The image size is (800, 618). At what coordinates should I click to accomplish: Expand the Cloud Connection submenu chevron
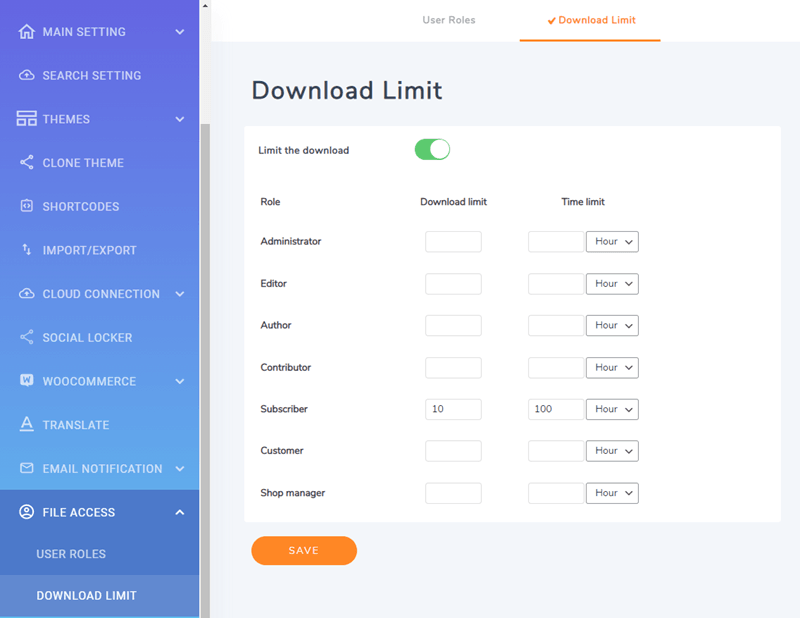pyautogui.click(x=180, y=294)
